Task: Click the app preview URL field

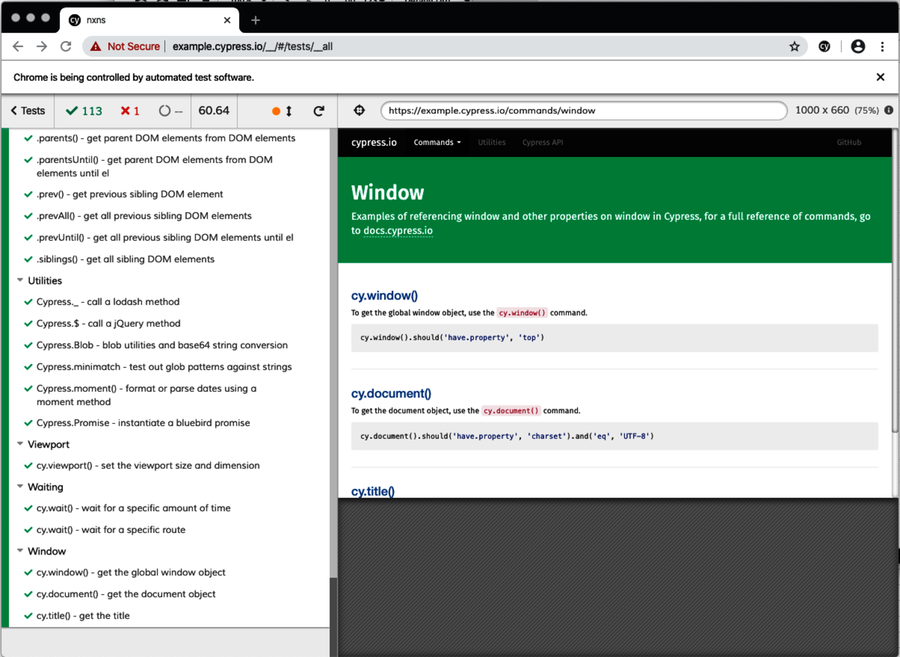Action: click(x=584, y=111)
